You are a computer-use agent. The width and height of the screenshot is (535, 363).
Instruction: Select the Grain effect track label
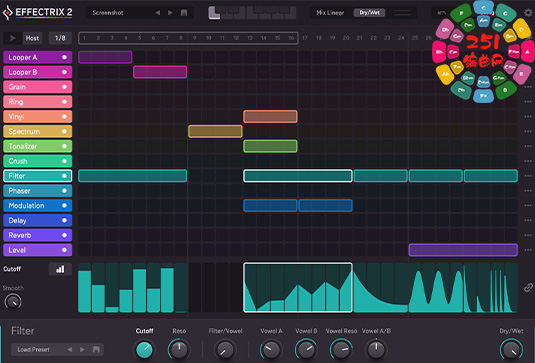click(x=38, y=87)
